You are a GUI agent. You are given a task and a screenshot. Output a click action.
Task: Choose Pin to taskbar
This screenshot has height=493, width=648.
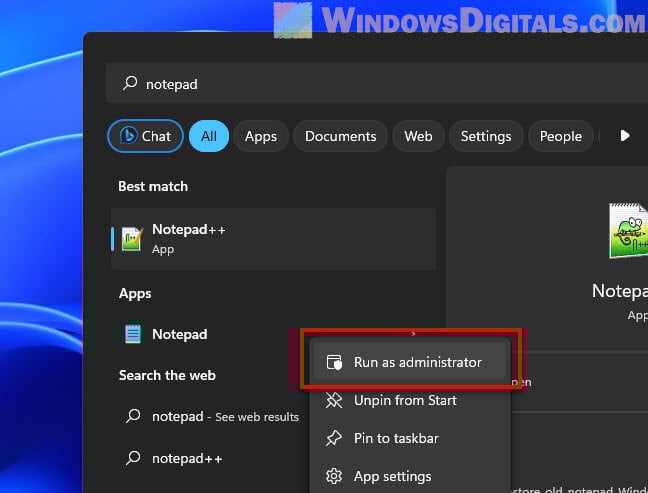410,438
